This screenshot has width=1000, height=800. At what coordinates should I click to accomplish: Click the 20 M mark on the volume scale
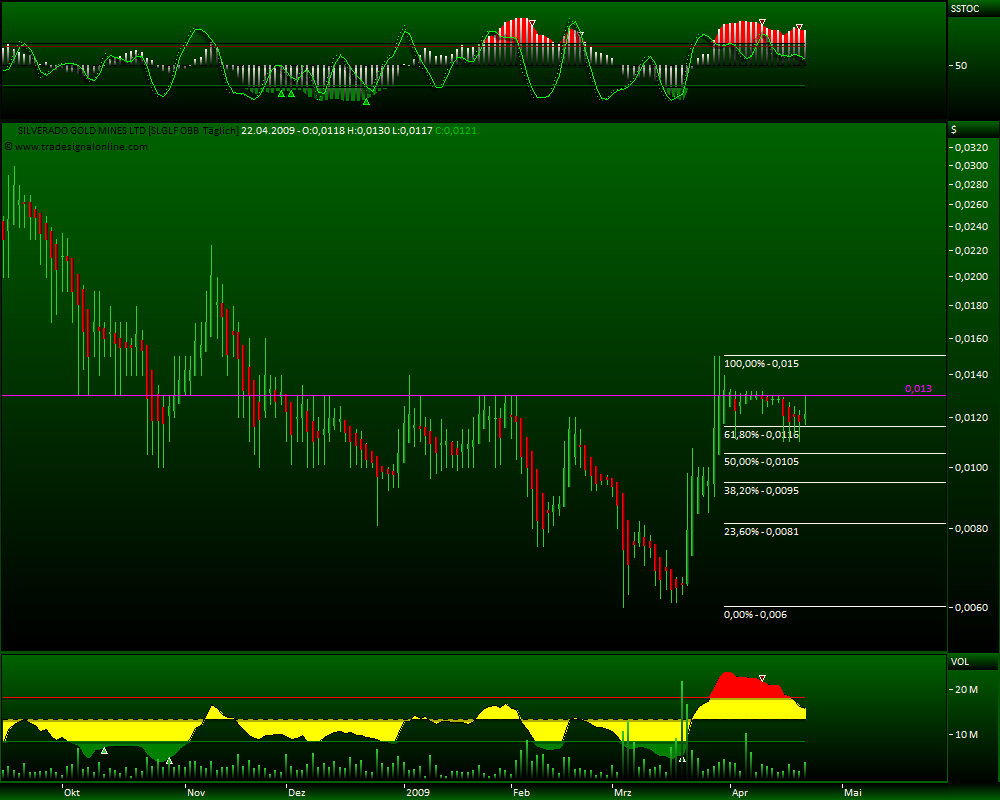click(x=969, y=690)
